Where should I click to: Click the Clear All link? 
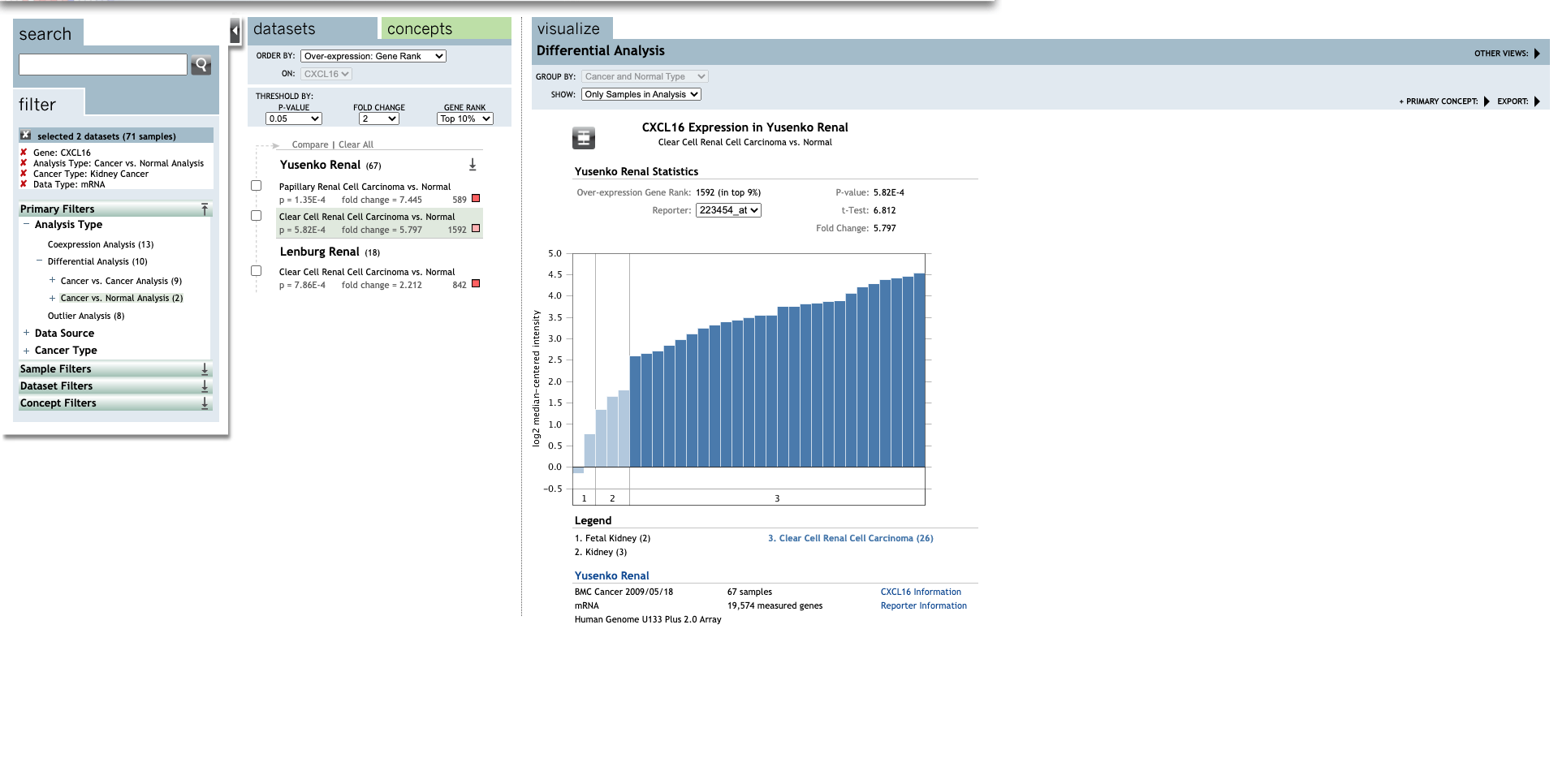356,144
